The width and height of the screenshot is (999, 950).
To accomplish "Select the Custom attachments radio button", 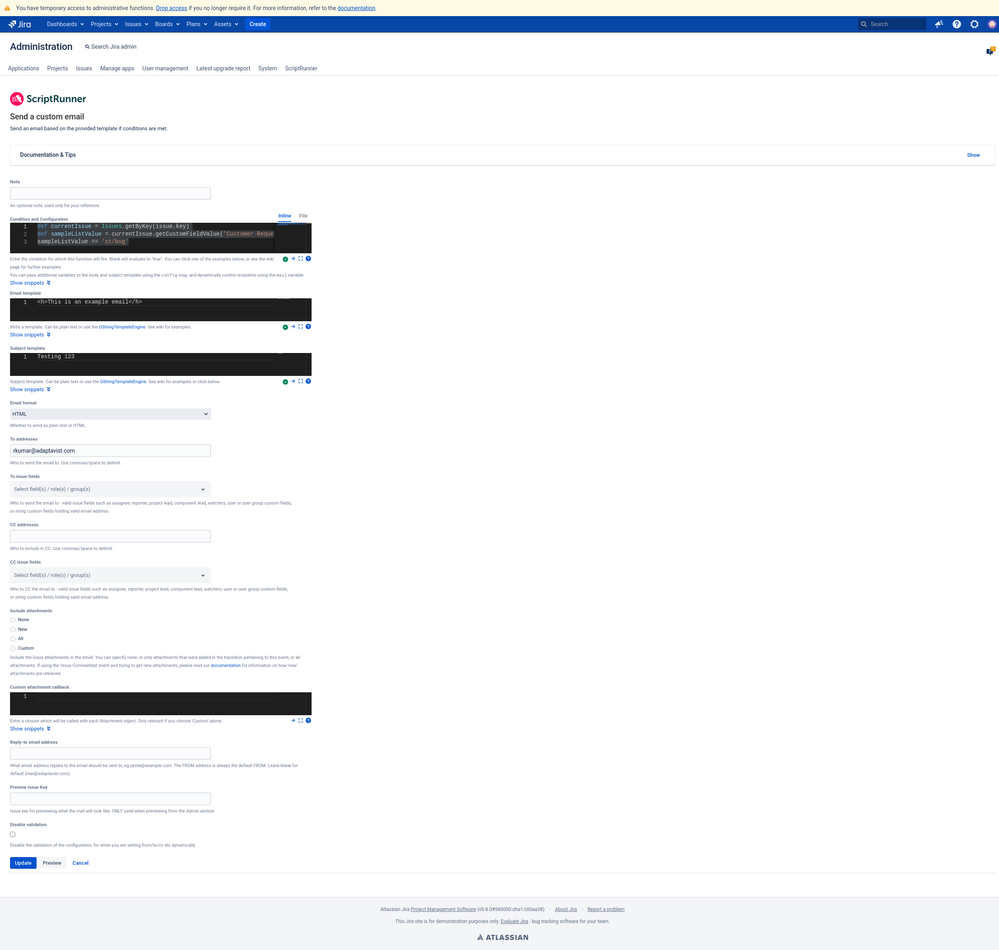I will (x=13, y=647).
